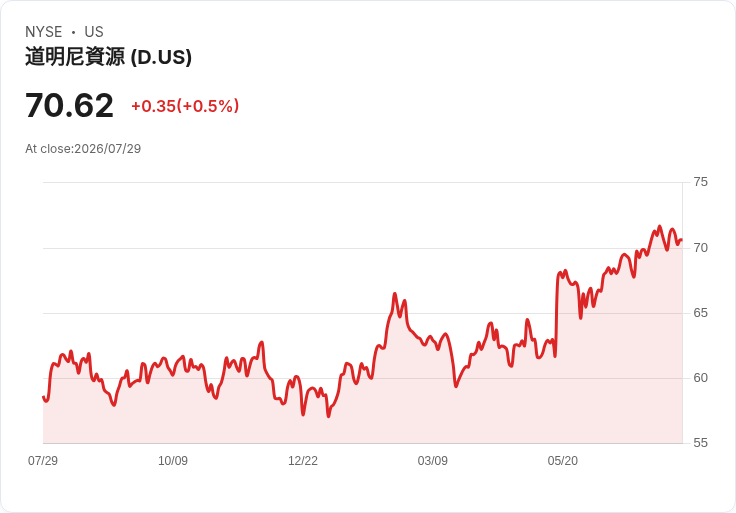Click the At close:2026/07/29 timestamp
Image resolution: width=736 pixels, height=513 pixels.
83,149
